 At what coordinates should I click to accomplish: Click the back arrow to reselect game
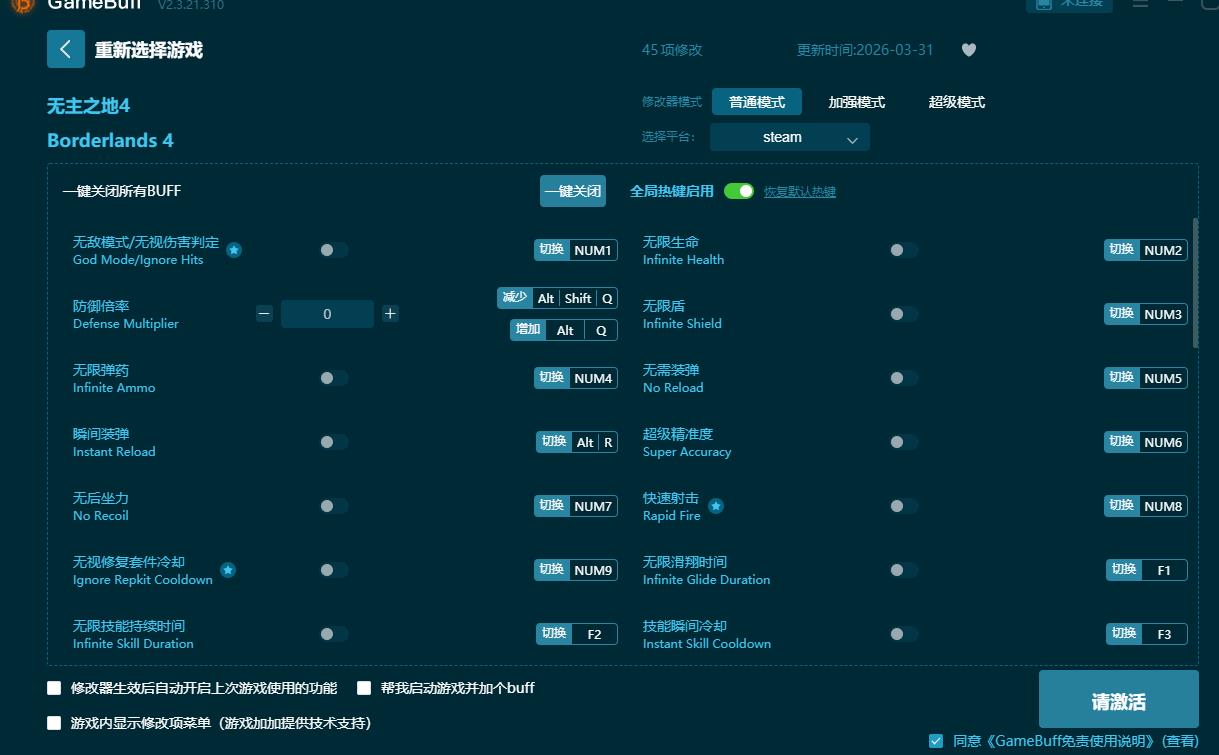point(65,49)
